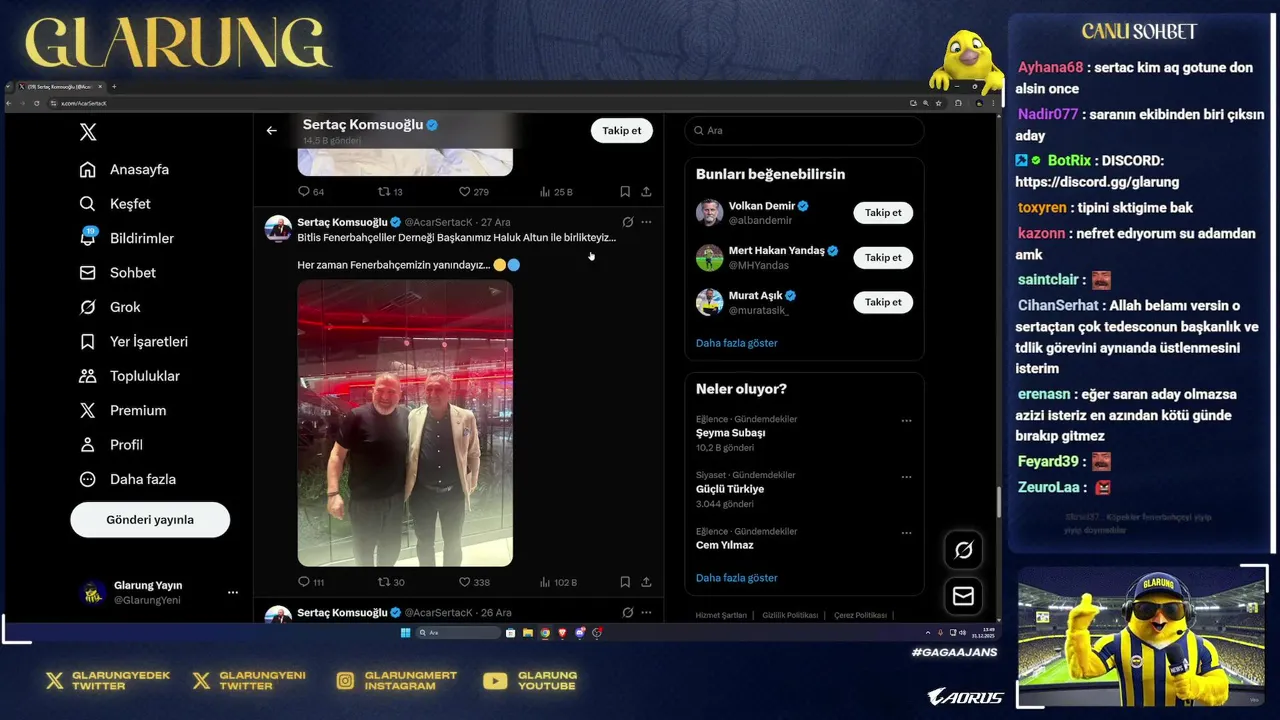1280x720 pixels.
Task: Open Cem Yılmaz trending topic
Action: tap(725, 545)
